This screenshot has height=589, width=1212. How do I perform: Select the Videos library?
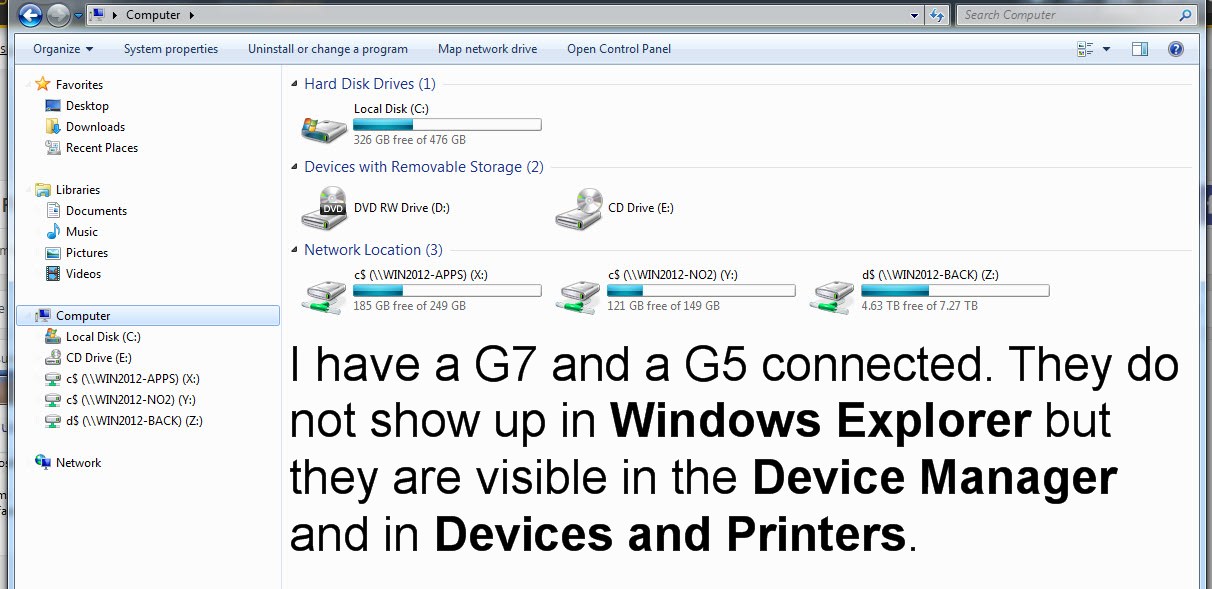(83, 274)
